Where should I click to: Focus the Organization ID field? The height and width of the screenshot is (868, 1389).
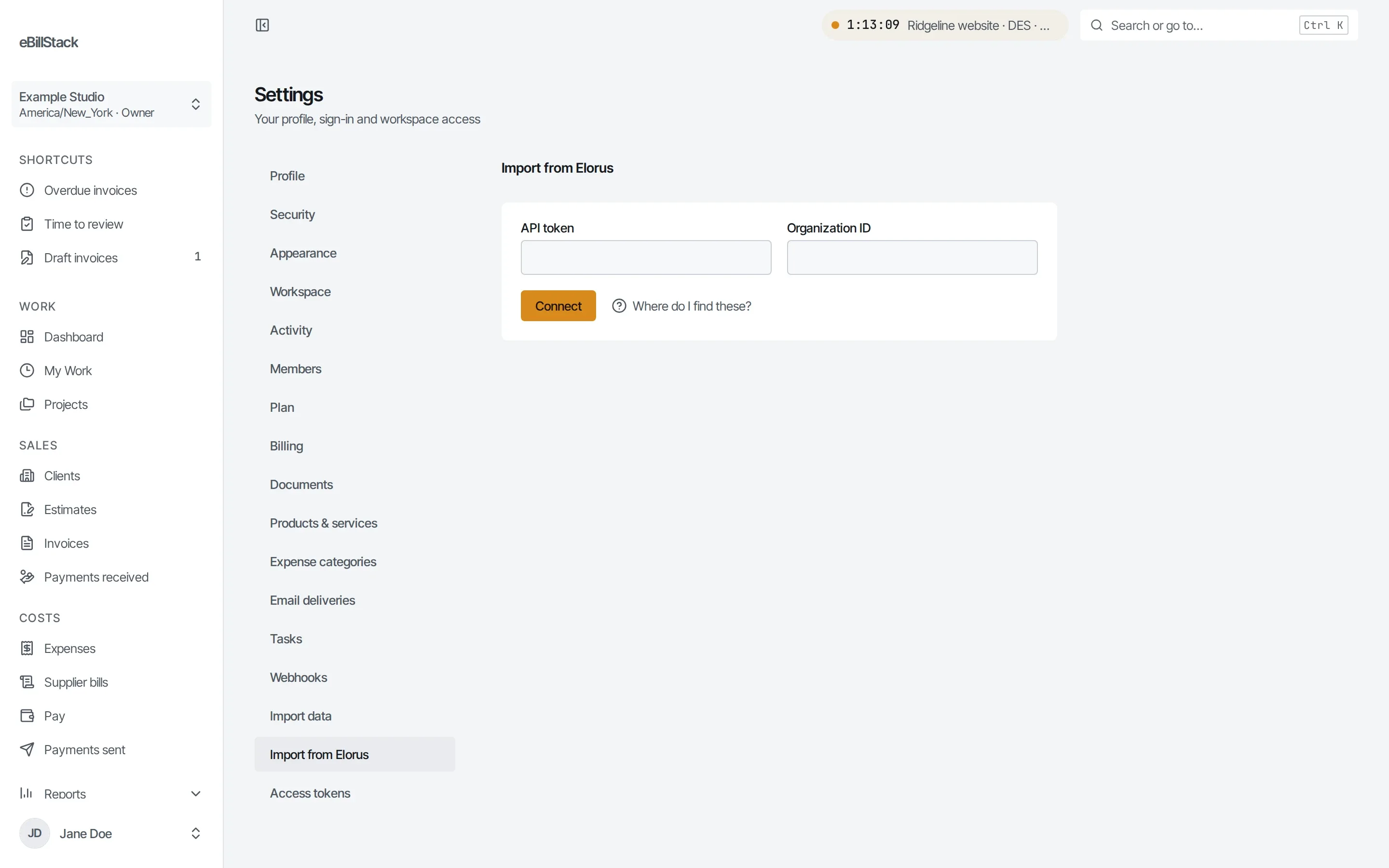(912, 258)
